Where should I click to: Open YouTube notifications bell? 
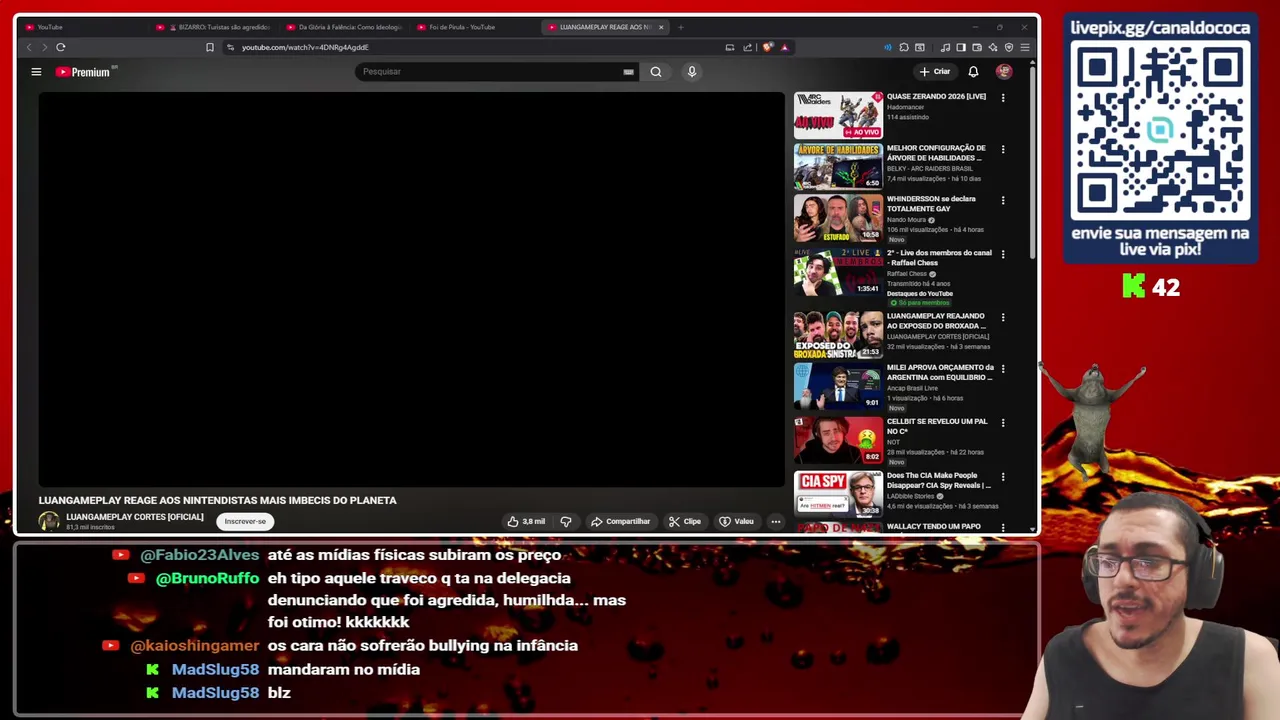pyautogui.click(x=973, y=72)
